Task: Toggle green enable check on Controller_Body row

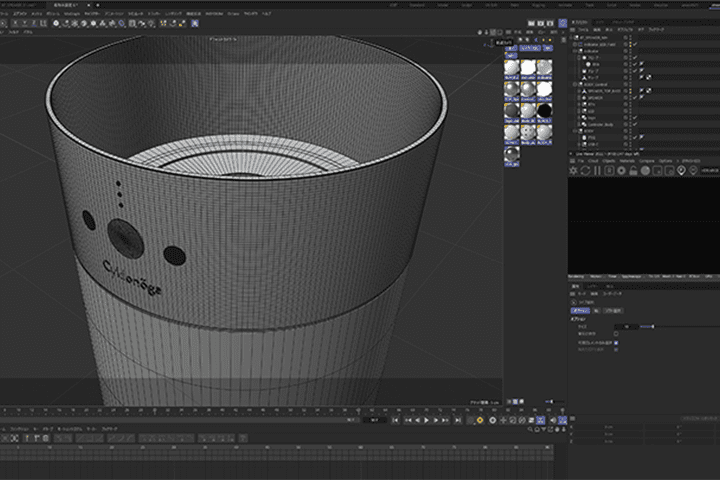Action: coord(636,124)
